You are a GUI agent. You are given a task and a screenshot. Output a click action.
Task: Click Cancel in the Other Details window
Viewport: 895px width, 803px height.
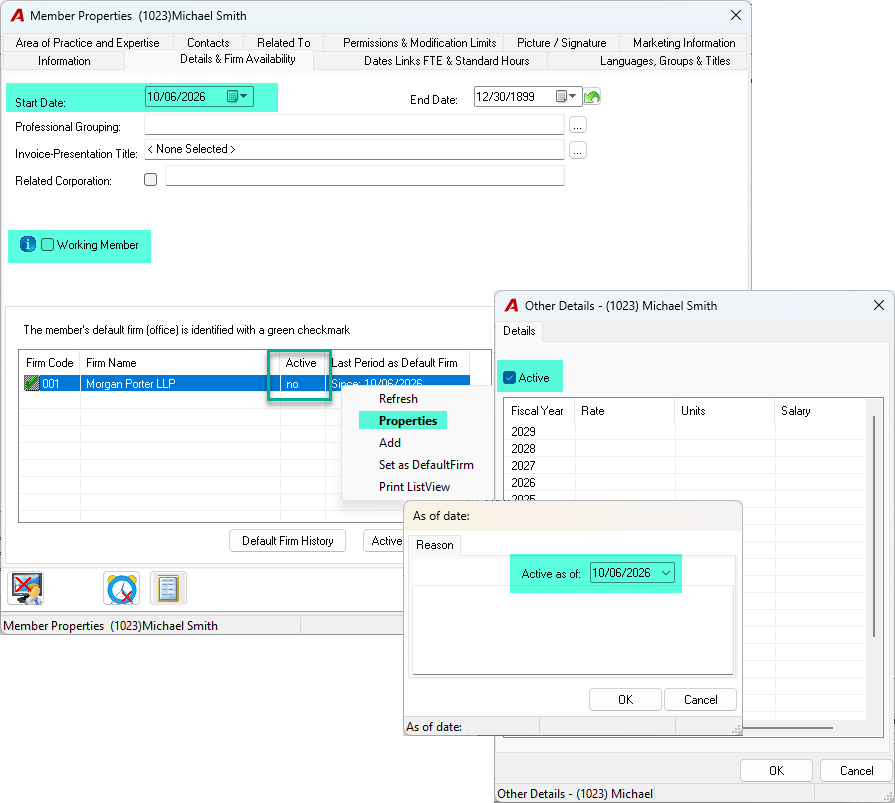click(x=856, y=770)
